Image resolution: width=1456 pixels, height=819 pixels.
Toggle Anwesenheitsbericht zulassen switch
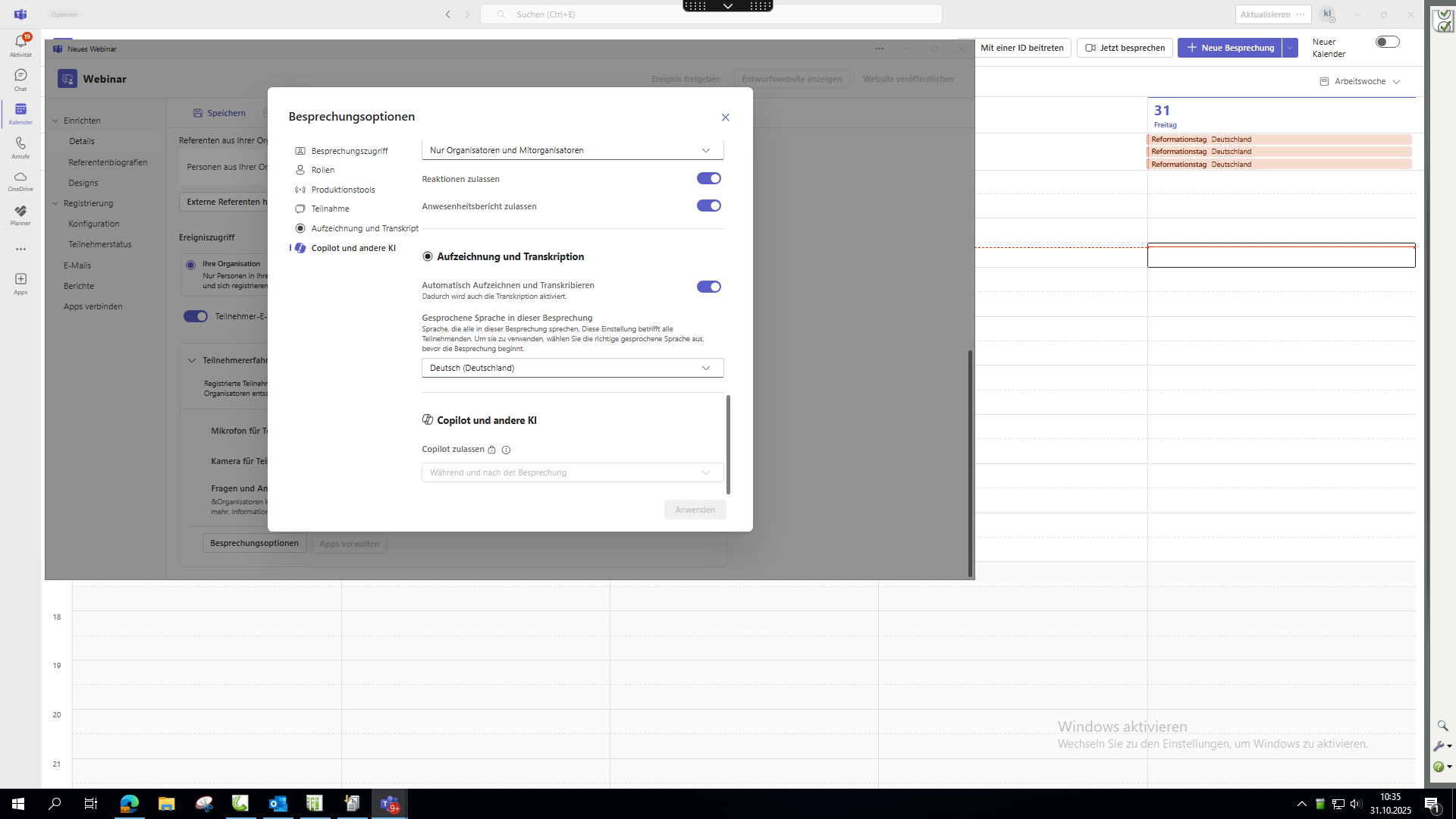(708, 206)
